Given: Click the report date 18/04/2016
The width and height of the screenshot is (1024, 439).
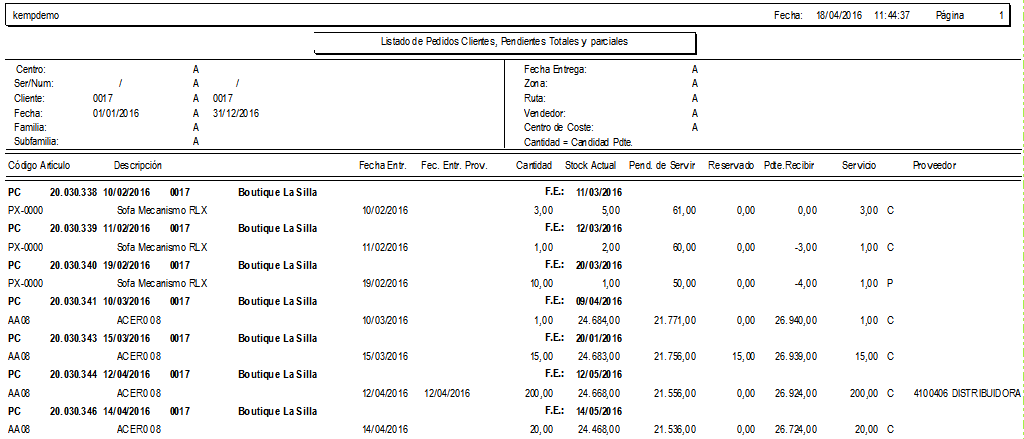Looking at the screenshot, I should 839,16.
